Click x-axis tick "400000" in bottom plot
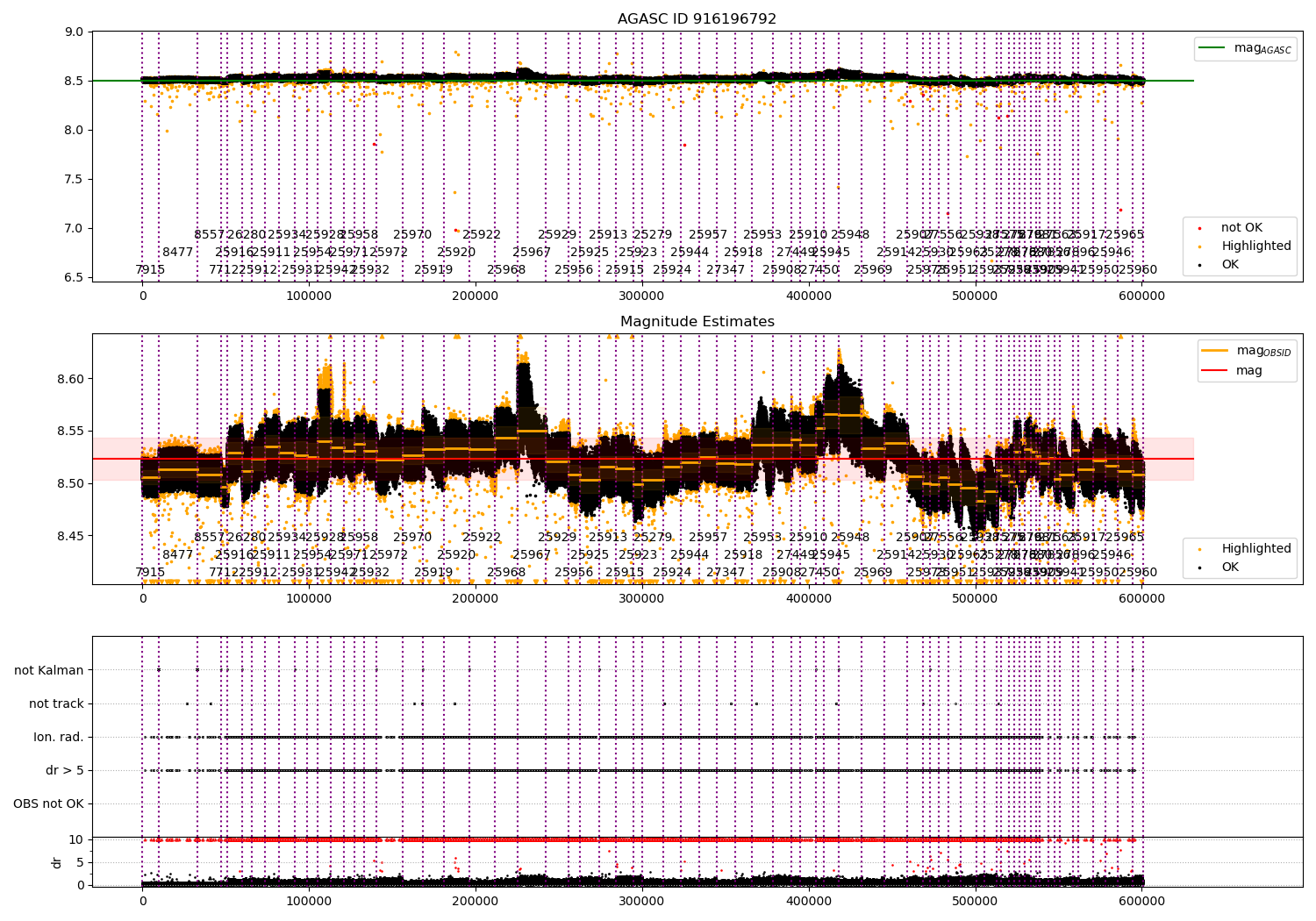This screenshot has height=921, width=1316. [808, 902]
